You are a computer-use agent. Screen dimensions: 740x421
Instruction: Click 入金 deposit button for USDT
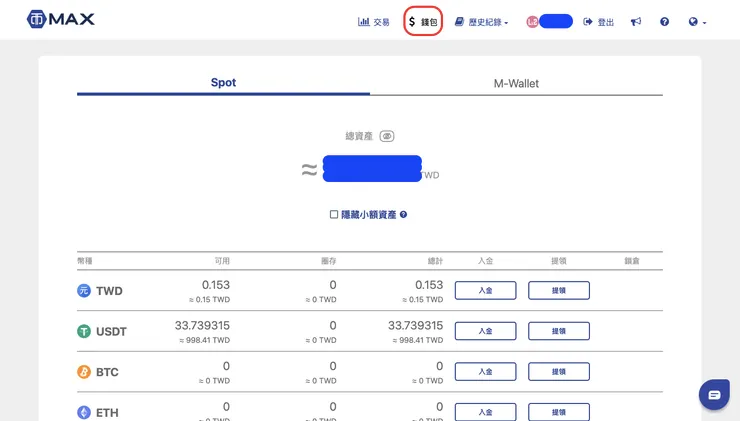pos(486,331)
